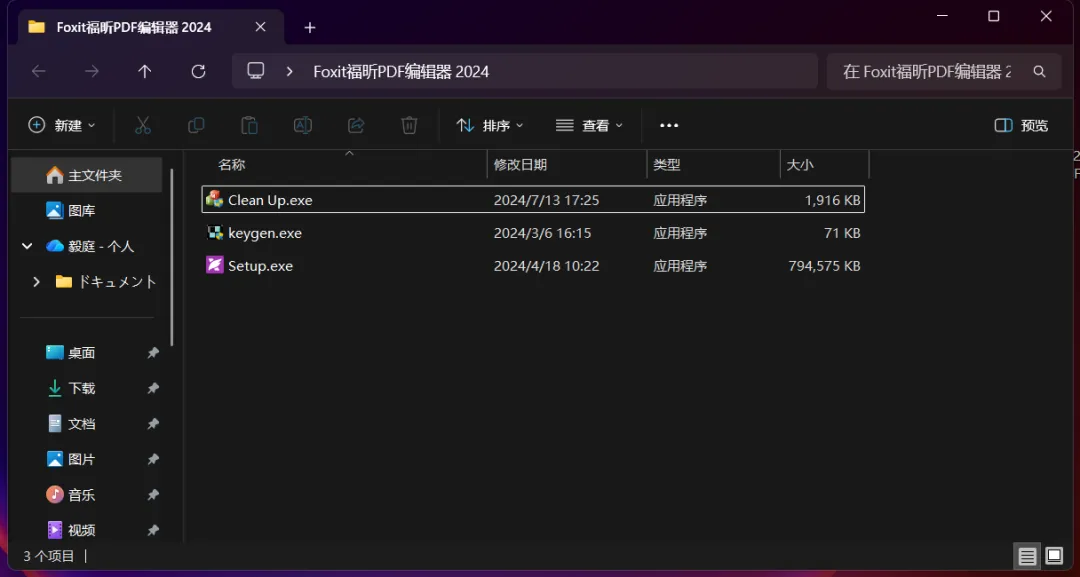Open new tab with plus button
This screenshot has width=1080, height=577.
[x=310, y=28]
